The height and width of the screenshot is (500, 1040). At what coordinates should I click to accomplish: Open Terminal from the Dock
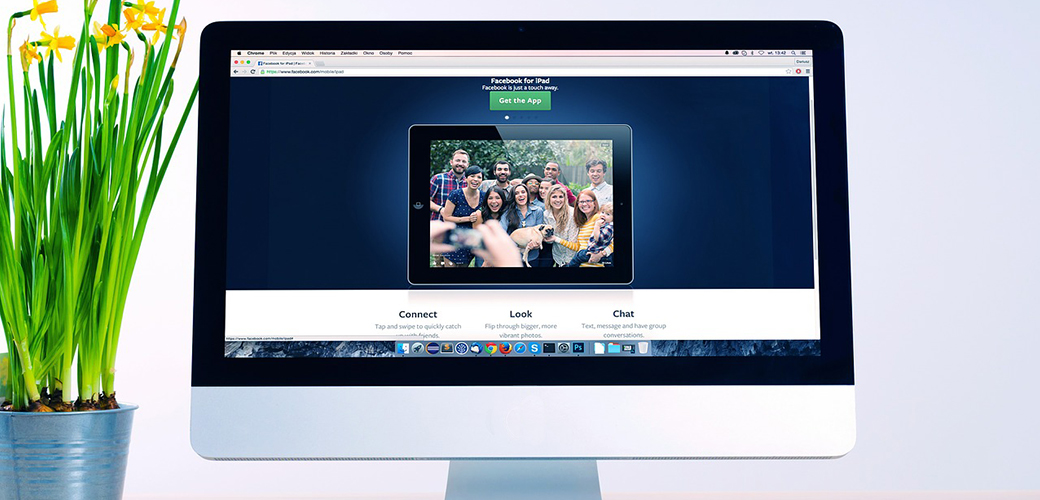pyautogui.click(x=549, y=348)
